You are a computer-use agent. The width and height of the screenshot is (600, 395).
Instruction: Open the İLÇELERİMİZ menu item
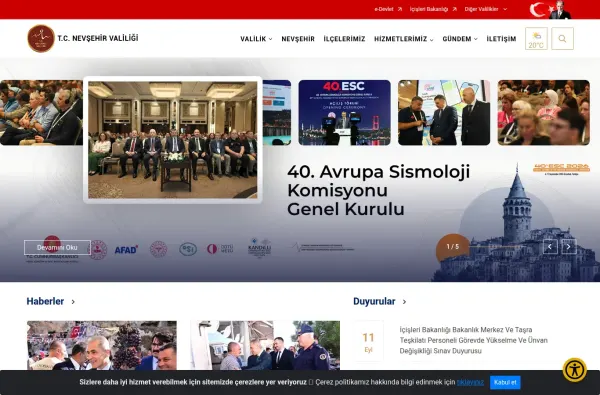(344, 39)
